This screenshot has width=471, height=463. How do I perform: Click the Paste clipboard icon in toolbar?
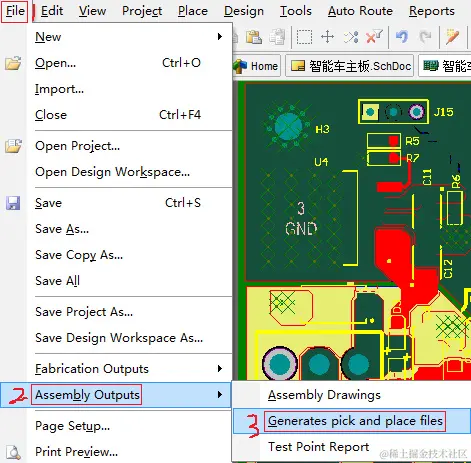click(x=254, y=37)
